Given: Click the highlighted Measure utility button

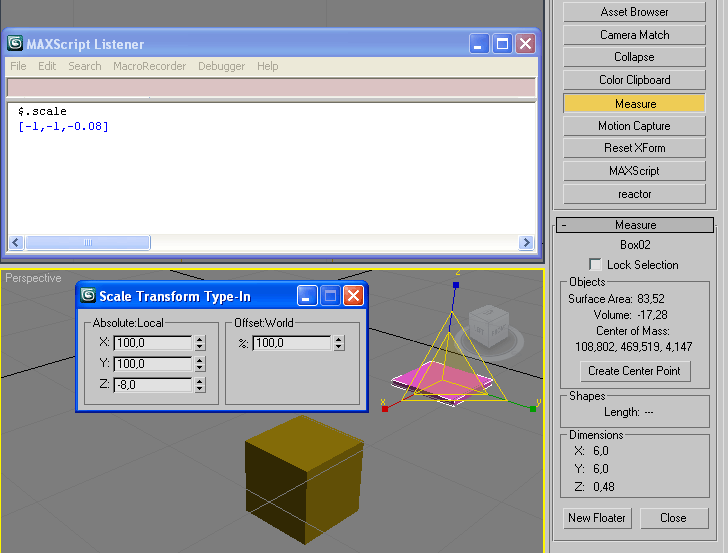Looking at the screenshot, I should tap(634, 104).
